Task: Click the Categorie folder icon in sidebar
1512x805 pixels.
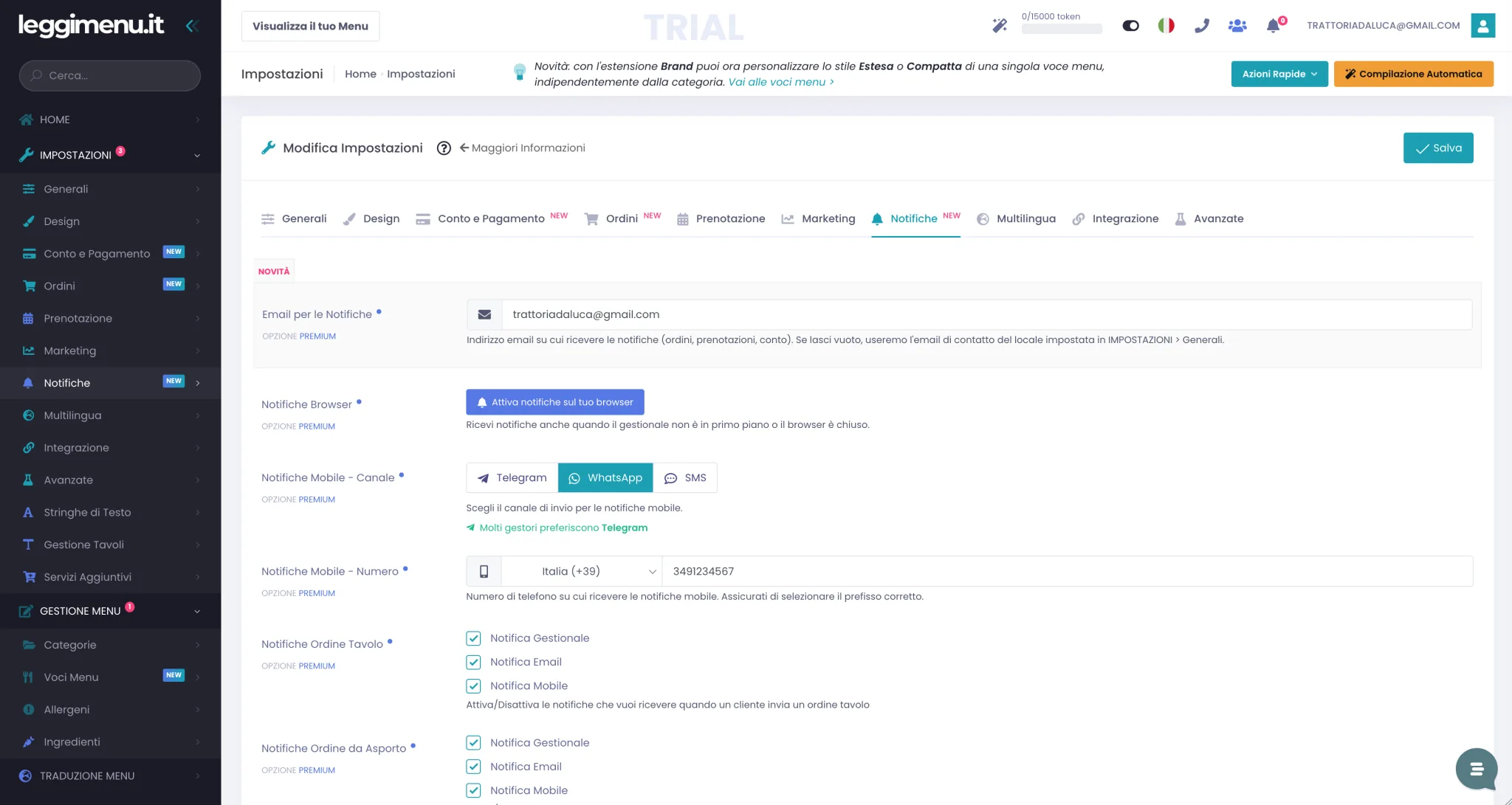Action: pos(29,645)
